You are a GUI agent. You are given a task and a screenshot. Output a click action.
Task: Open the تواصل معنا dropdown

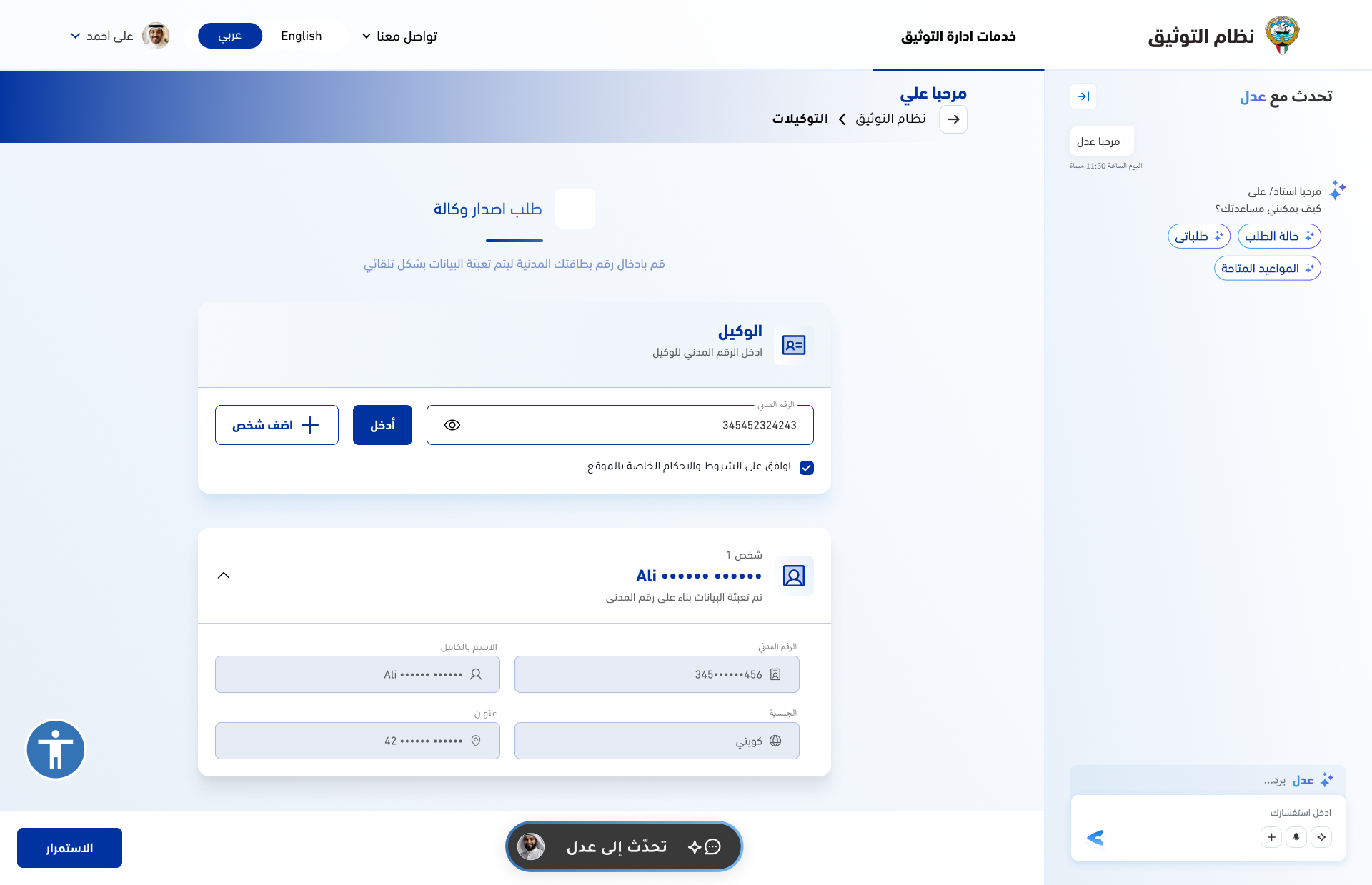(x=399, y=36)
